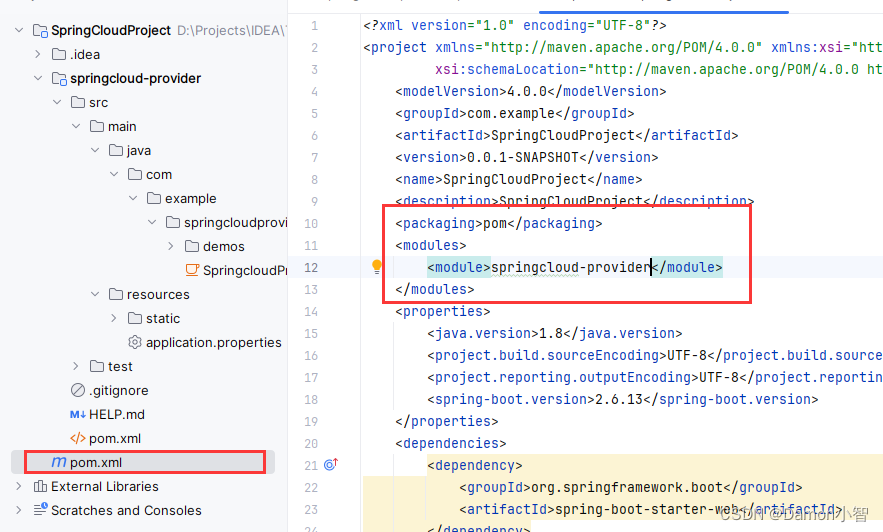Click the packaging tag on line 10
The image size is (883, 532).
(439, 223)
